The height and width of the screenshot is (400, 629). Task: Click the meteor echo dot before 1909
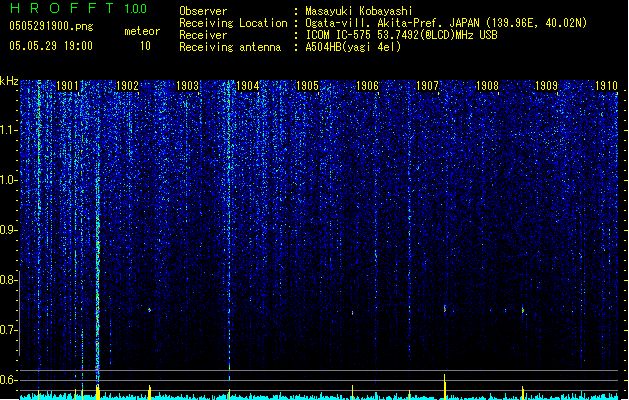523,310
